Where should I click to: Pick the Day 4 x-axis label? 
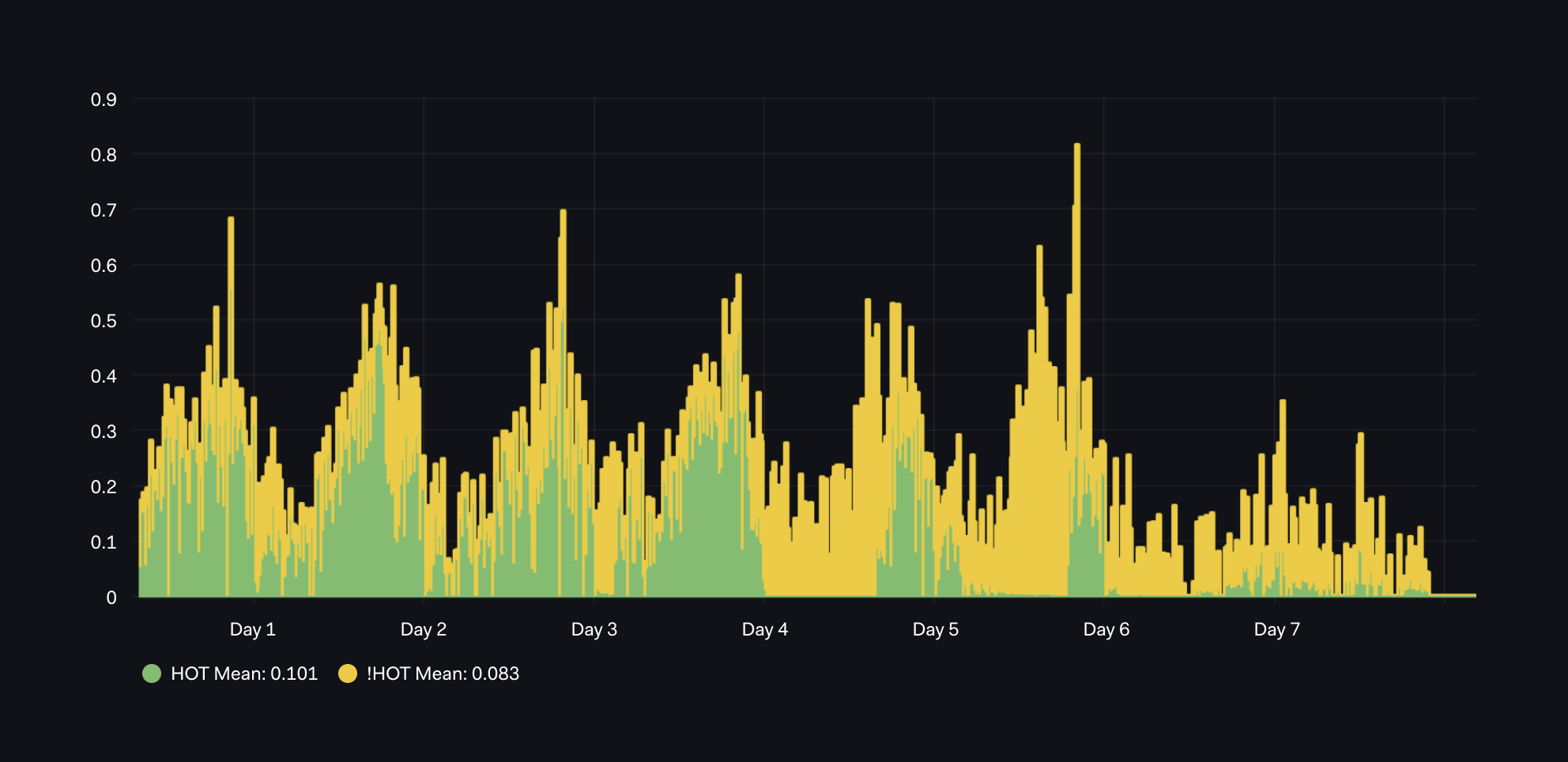coord(765,629)
